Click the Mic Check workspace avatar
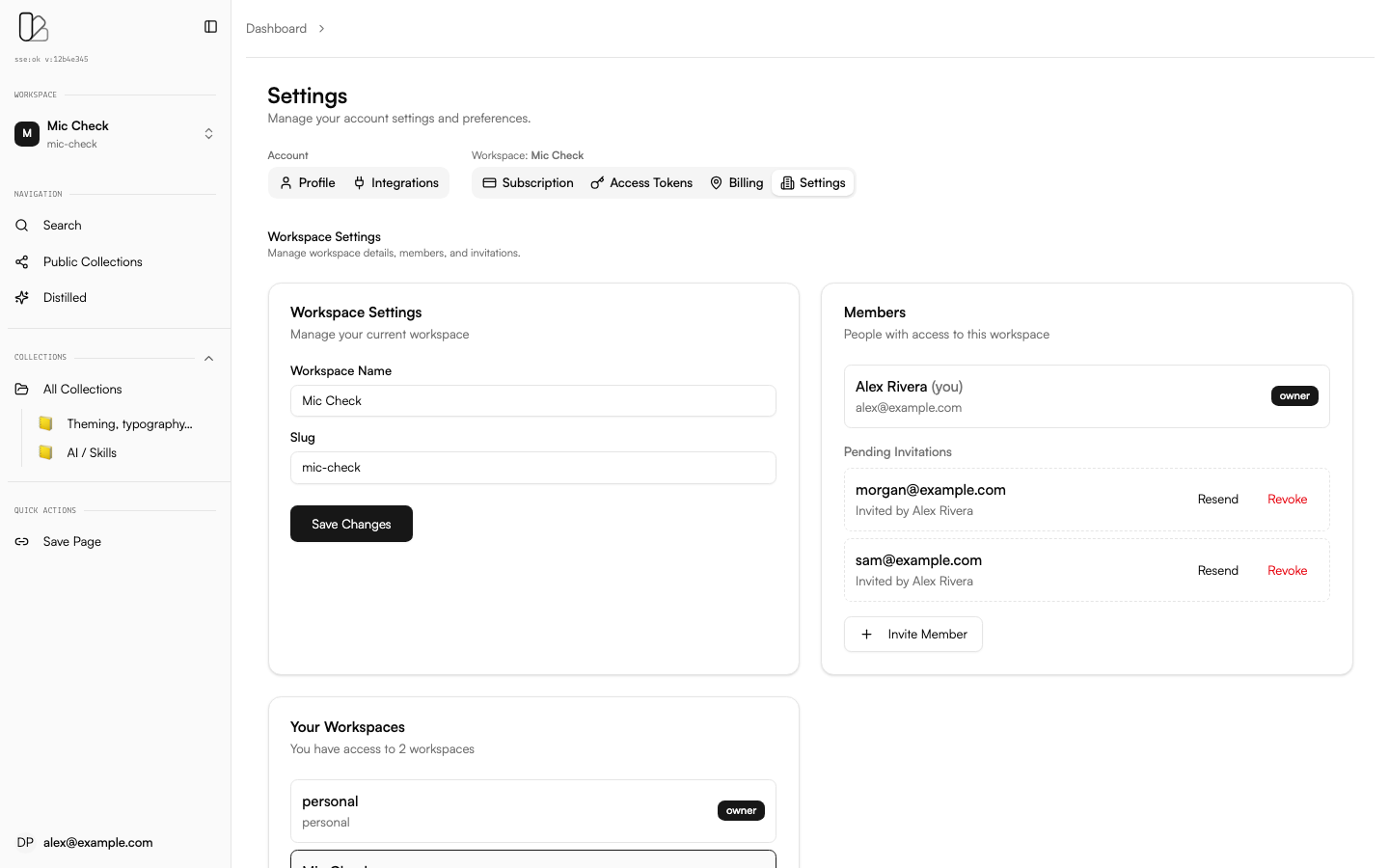The image size is (1389, 868). coord(25,133)
